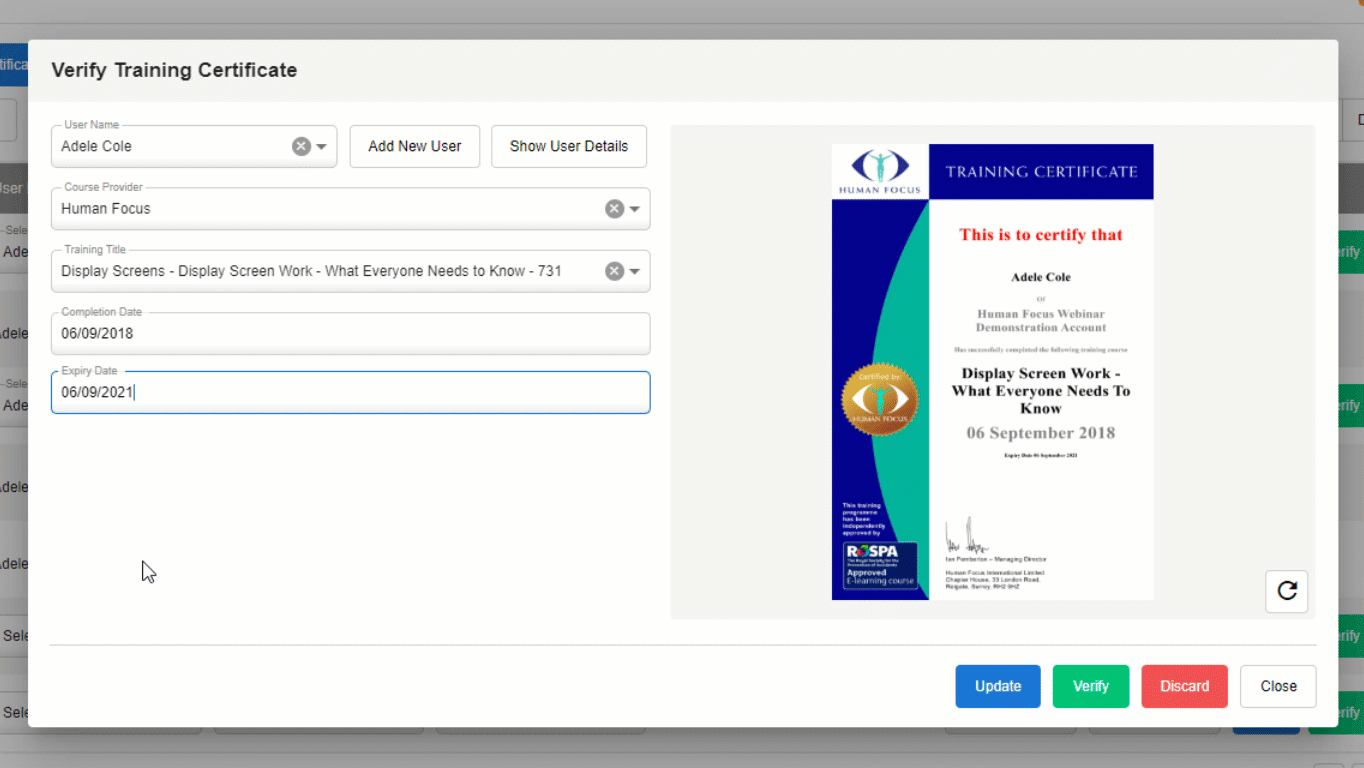Open Show User Details

[x=568, y=146]
